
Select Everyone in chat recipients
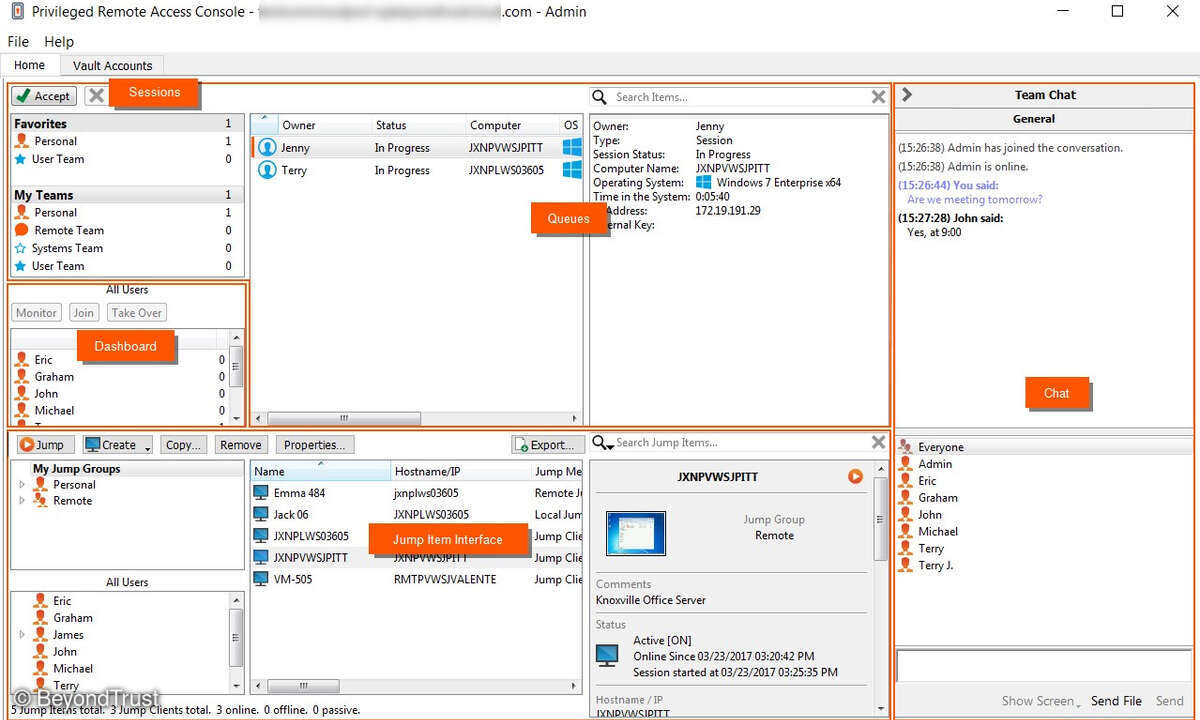(1043, 447)
